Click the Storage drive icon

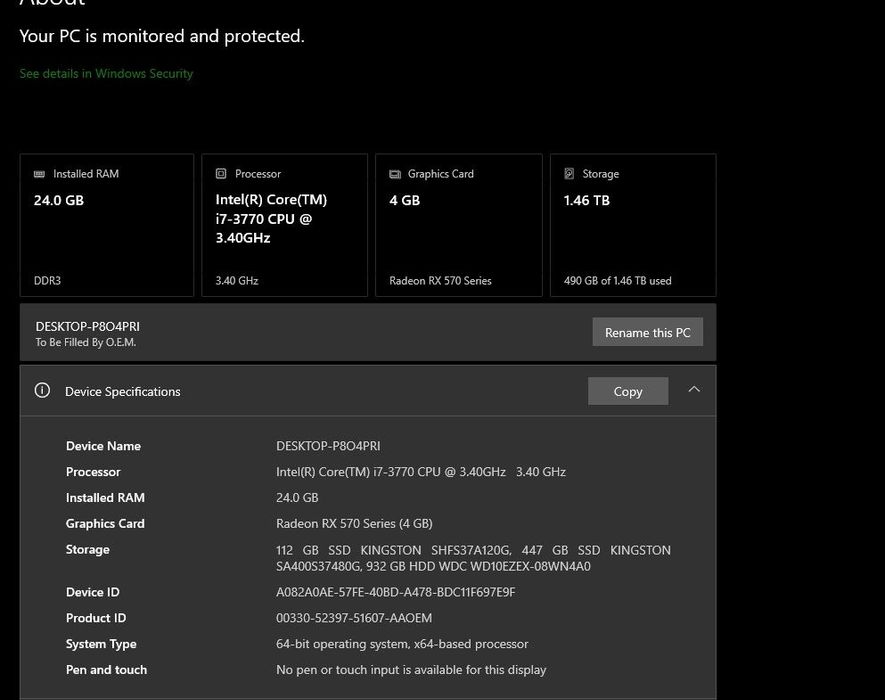pyautogui.click(x=569, y=174)
